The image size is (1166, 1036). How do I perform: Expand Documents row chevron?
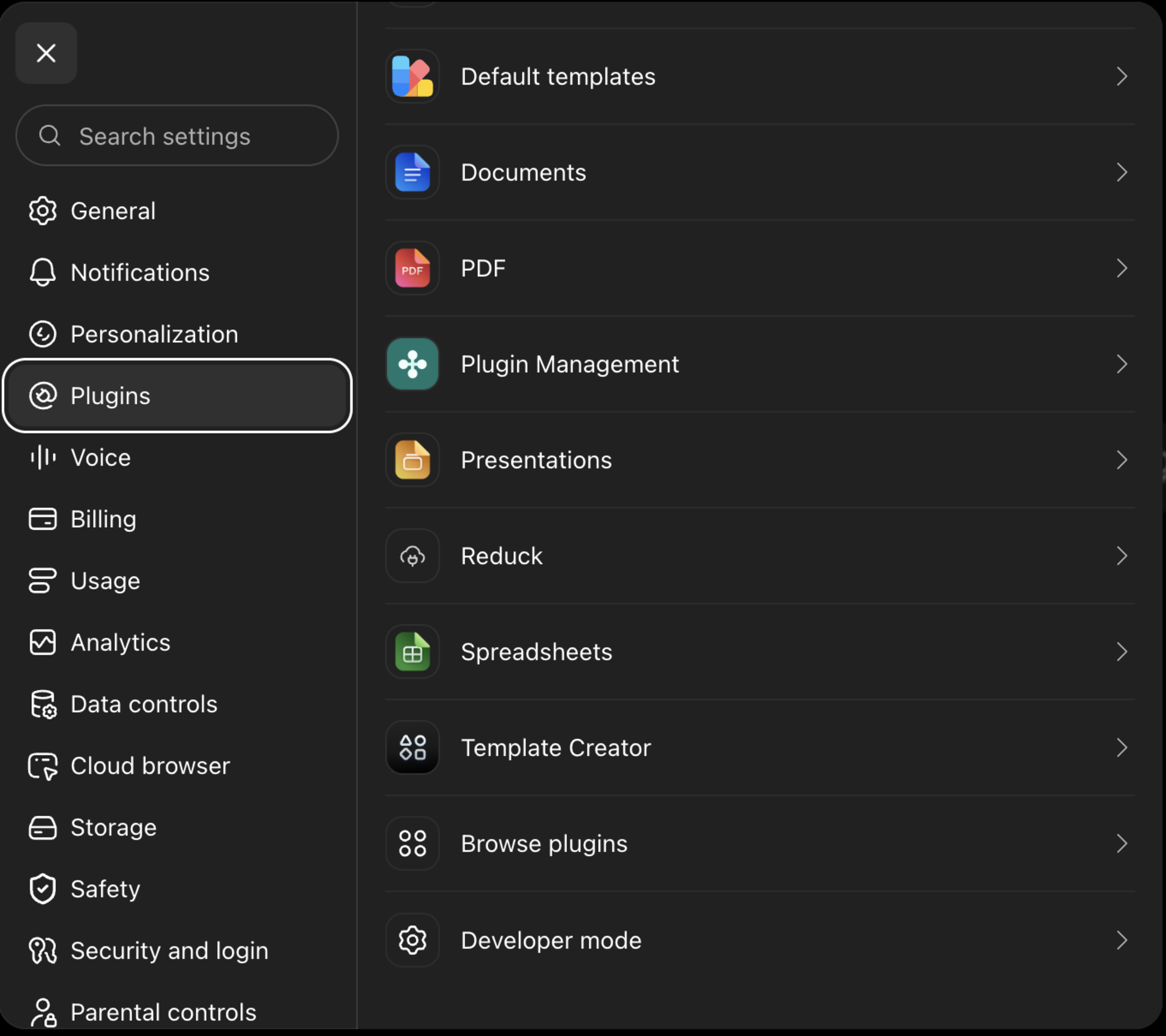[1122, 172]
